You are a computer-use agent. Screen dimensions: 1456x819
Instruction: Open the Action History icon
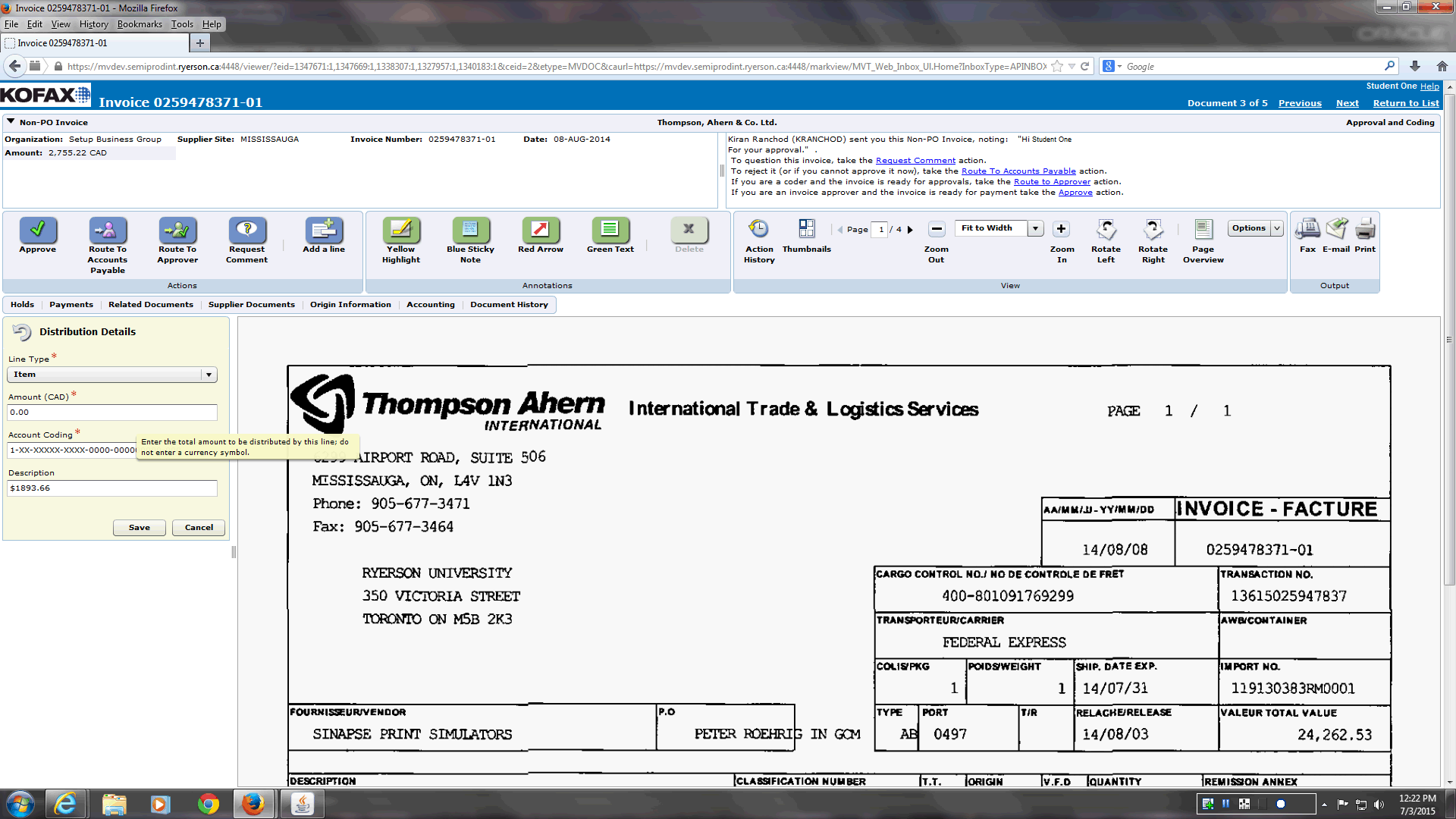(x=758, y=229)
